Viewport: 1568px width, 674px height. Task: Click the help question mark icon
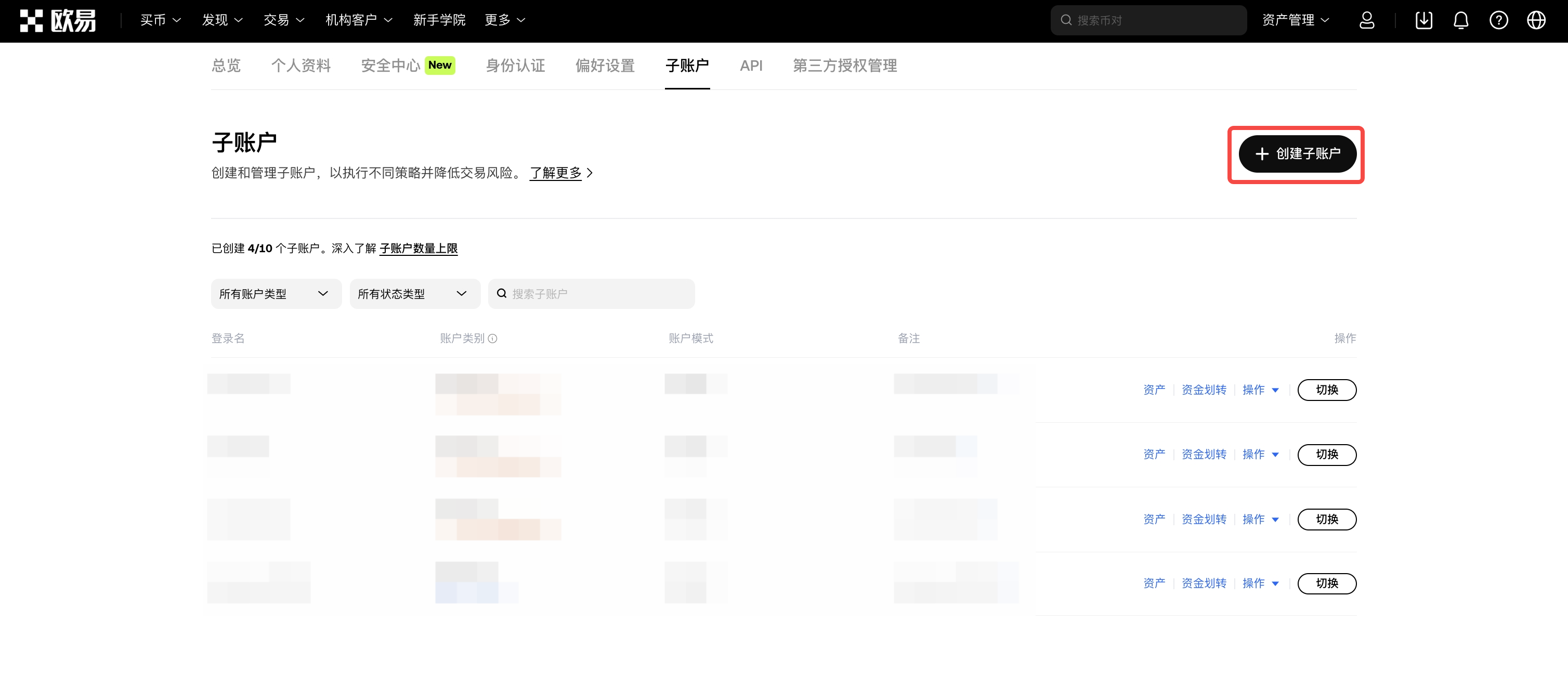point(1498,21)
